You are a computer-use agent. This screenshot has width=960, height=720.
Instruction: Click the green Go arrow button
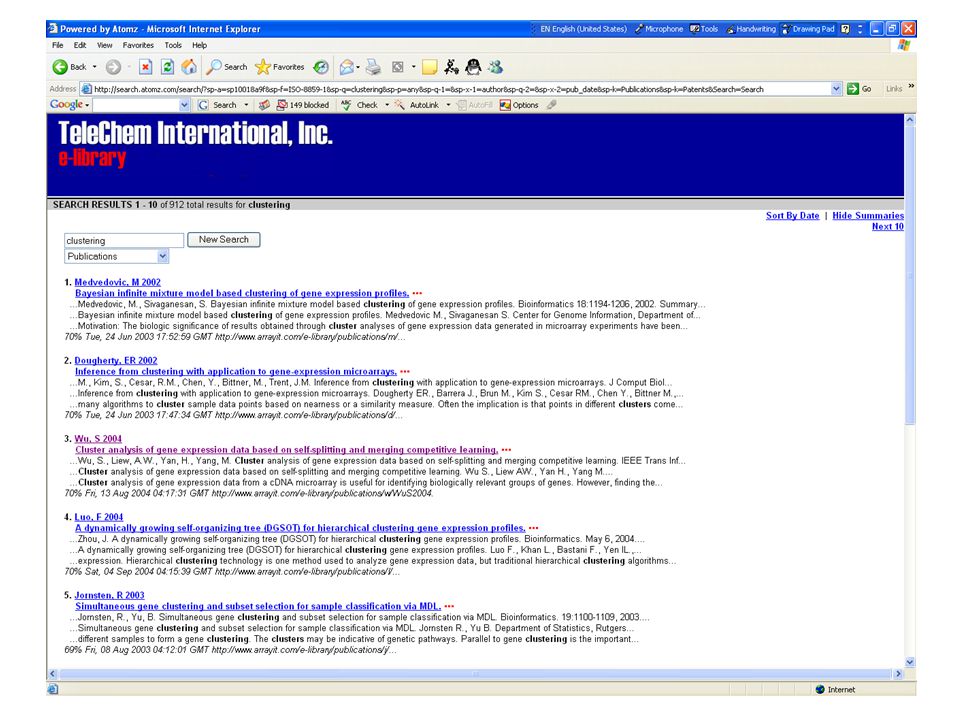pos(853,89)
